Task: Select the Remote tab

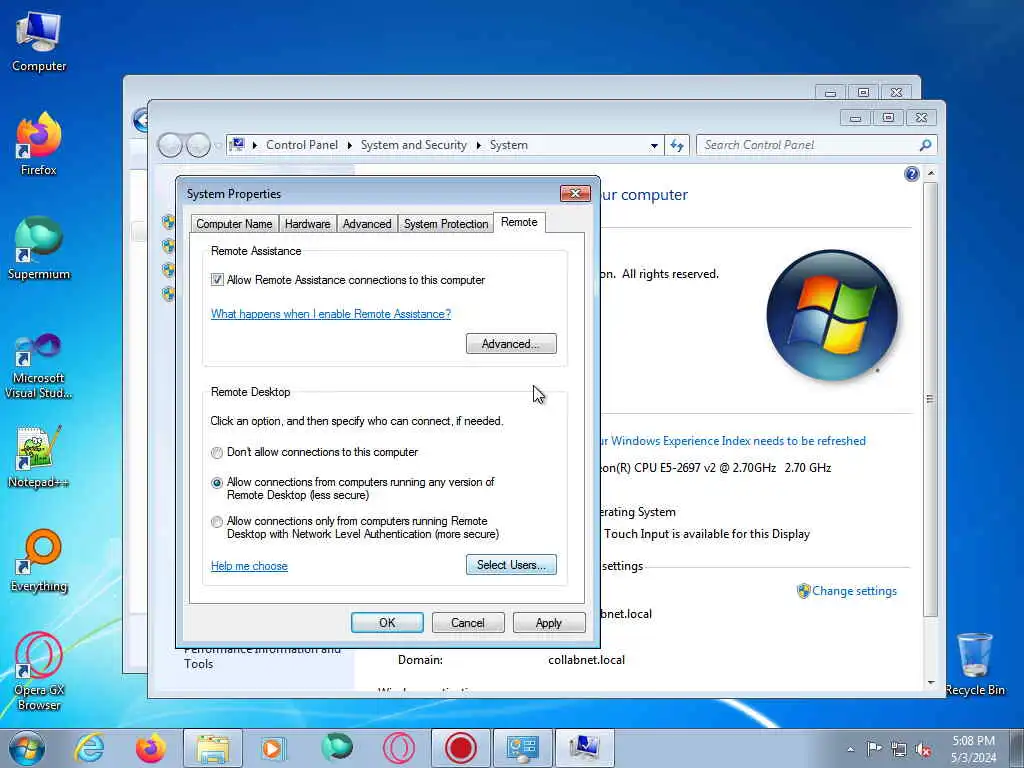Action: (519, 222)
